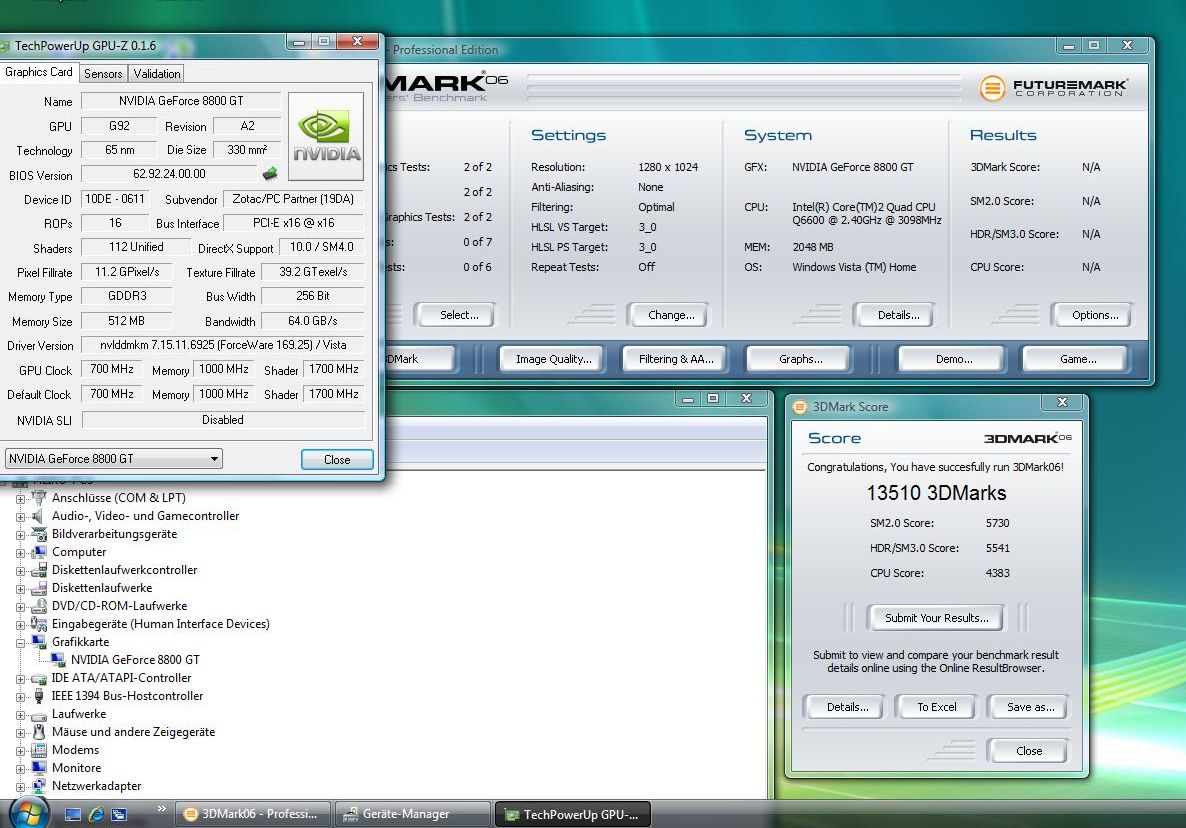
Task: Click the Anschlüsse (COM & LPT) device icon
Action: coord(39,498)
